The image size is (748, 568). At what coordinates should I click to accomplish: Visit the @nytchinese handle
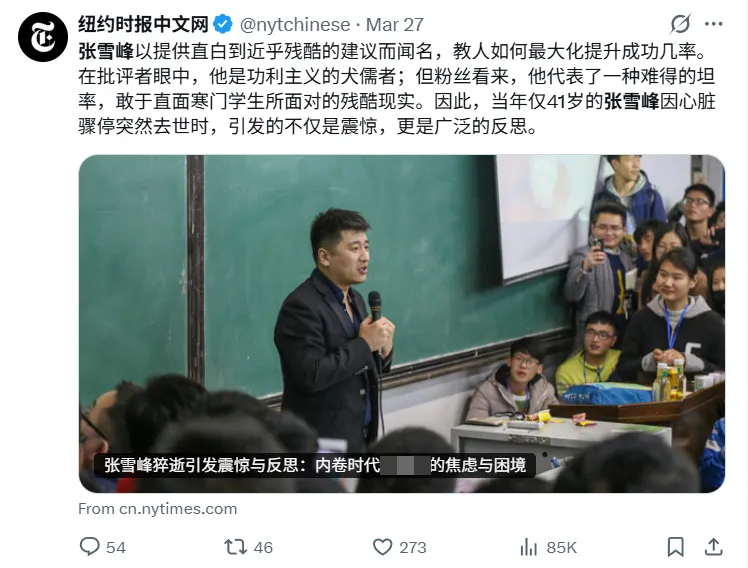click(295, 24)
